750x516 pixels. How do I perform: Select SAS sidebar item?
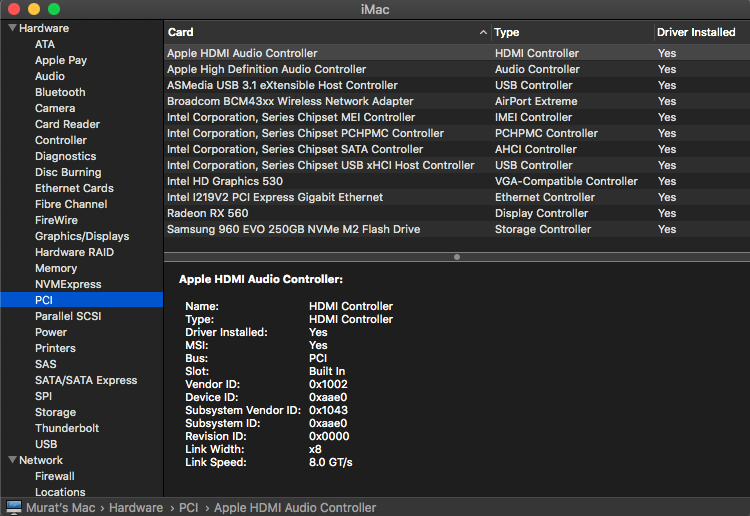(45, 364)
